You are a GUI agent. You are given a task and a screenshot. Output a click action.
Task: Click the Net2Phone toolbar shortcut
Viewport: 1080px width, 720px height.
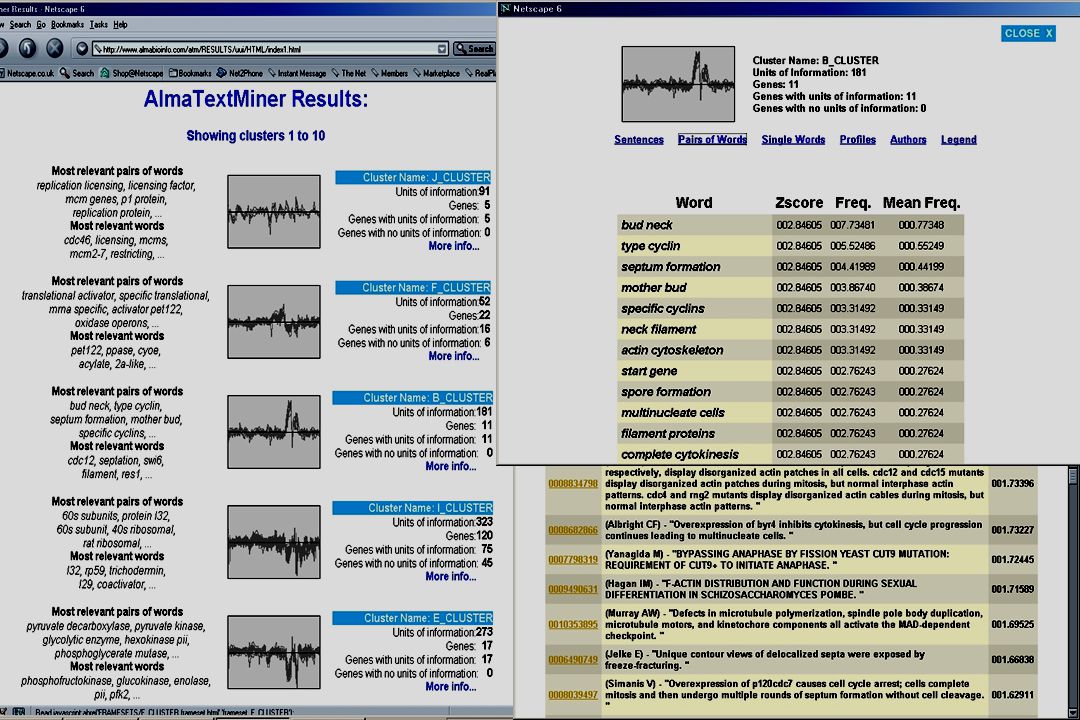click(x=240, y=73)
